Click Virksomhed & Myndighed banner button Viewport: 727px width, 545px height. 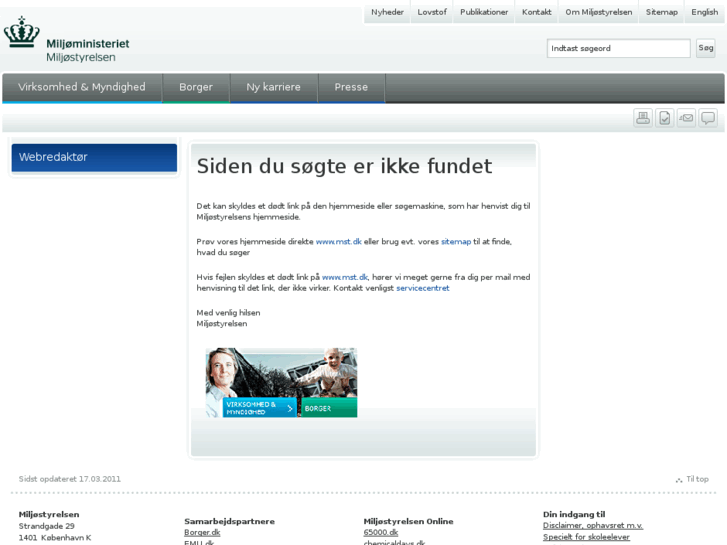(x=259, y=408)
